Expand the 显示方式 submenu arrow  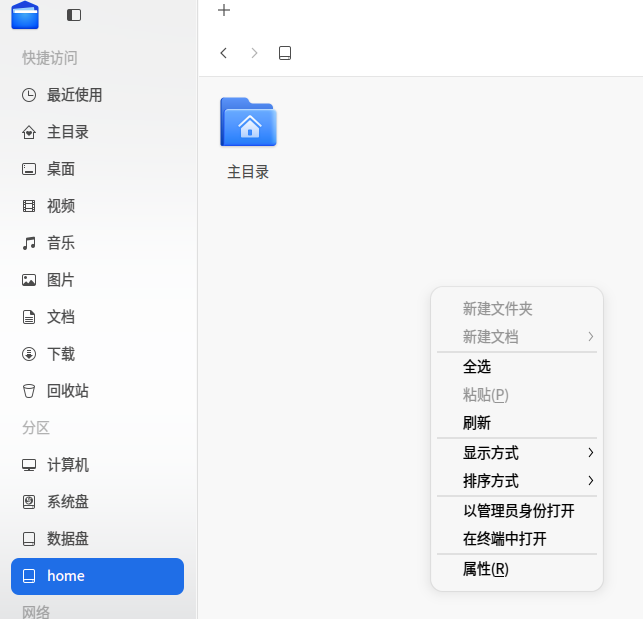coord(591,453)
